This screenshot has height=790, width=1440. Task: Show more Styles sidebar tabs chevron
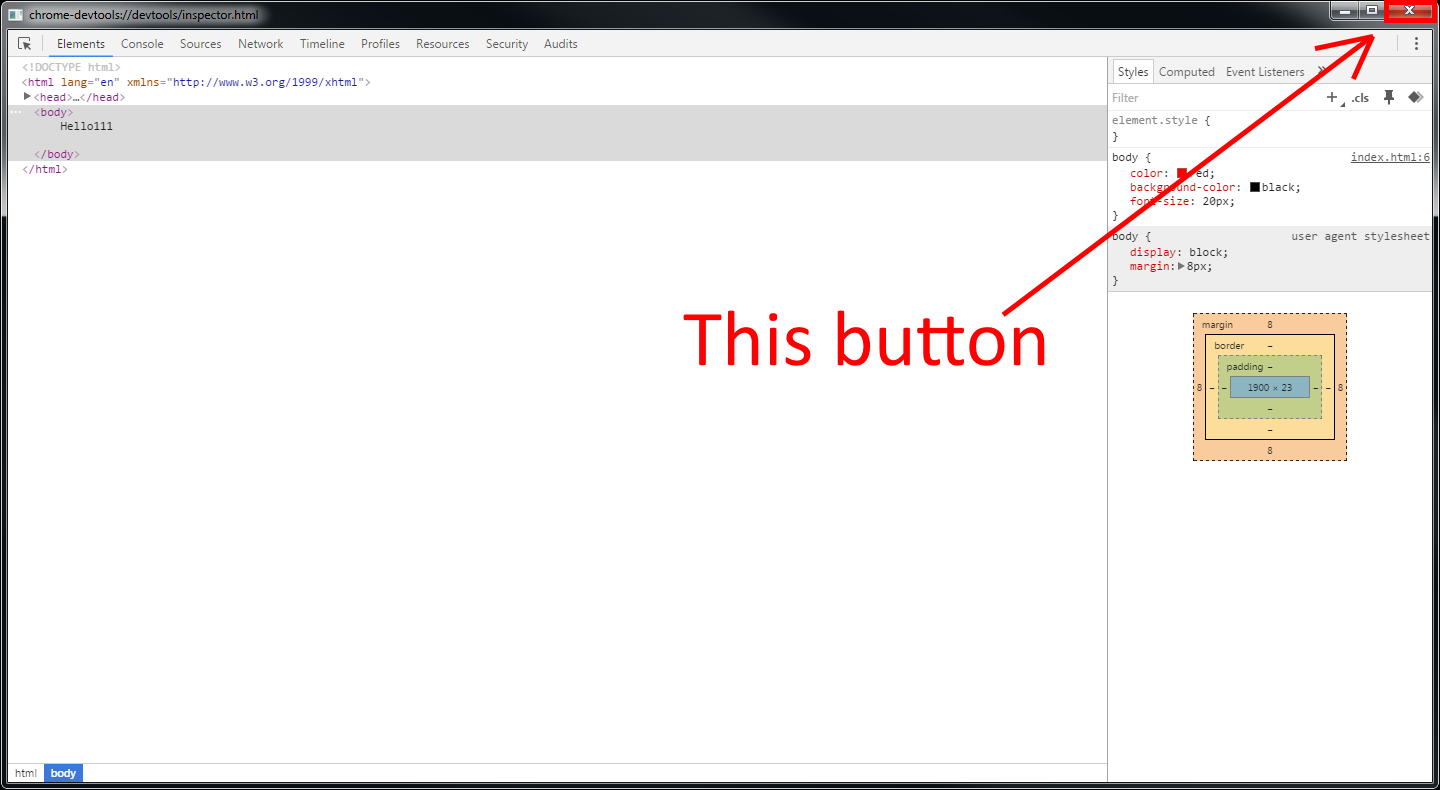click(x=1320, y=72)
